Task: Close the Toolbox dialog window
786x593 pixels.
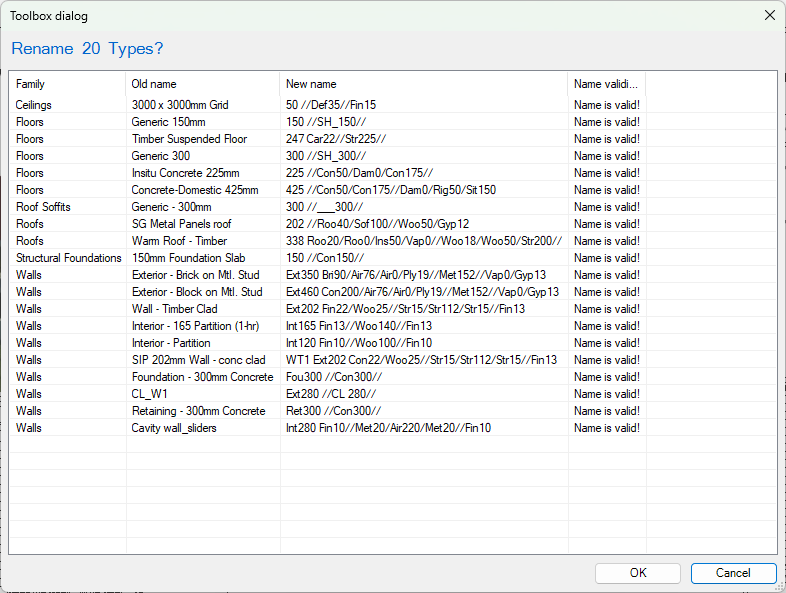Action: [769, 16]
